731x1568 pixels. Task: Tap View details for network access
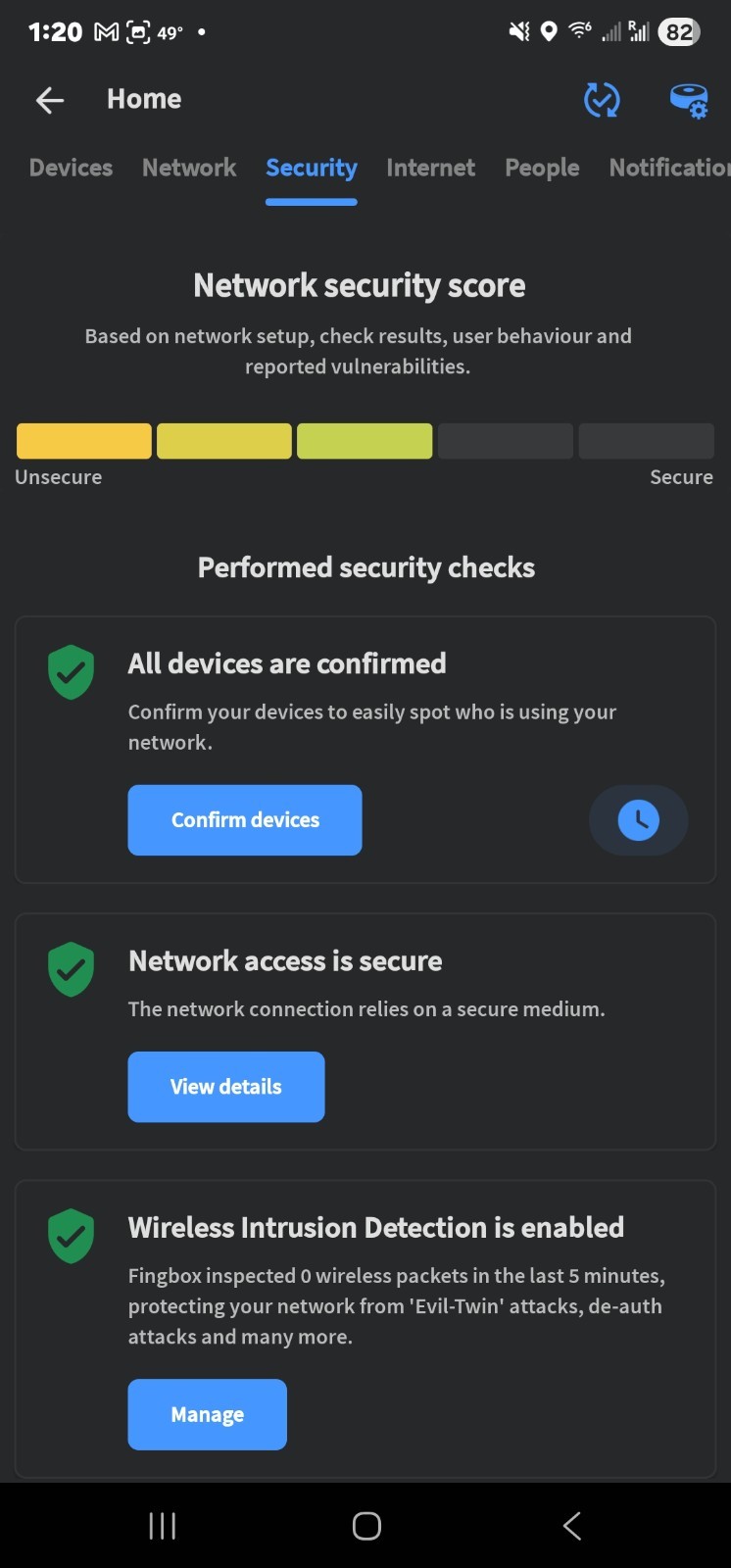pos(226,1087)
